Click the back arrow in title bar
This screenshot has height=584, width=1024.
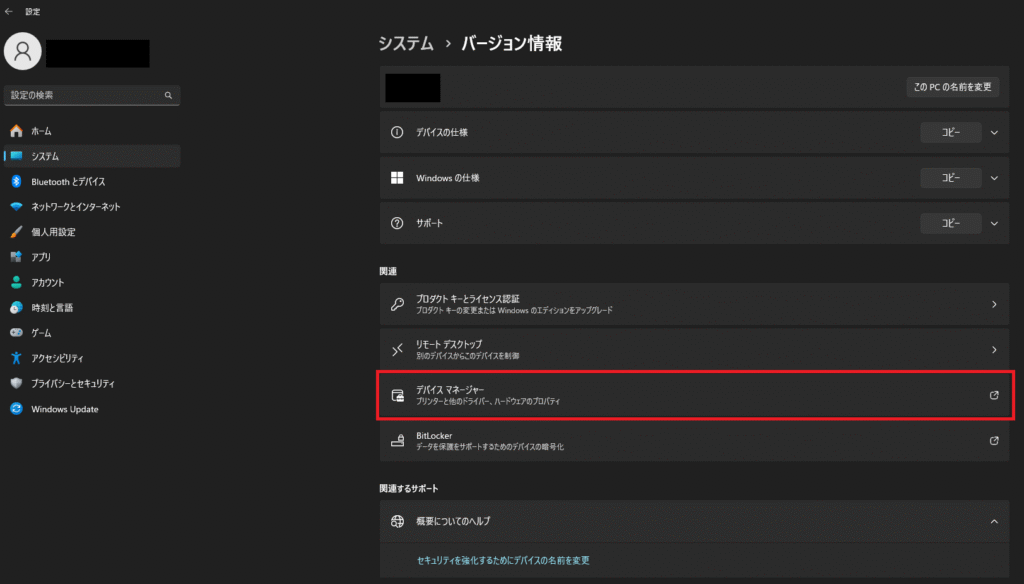point(8,11)
